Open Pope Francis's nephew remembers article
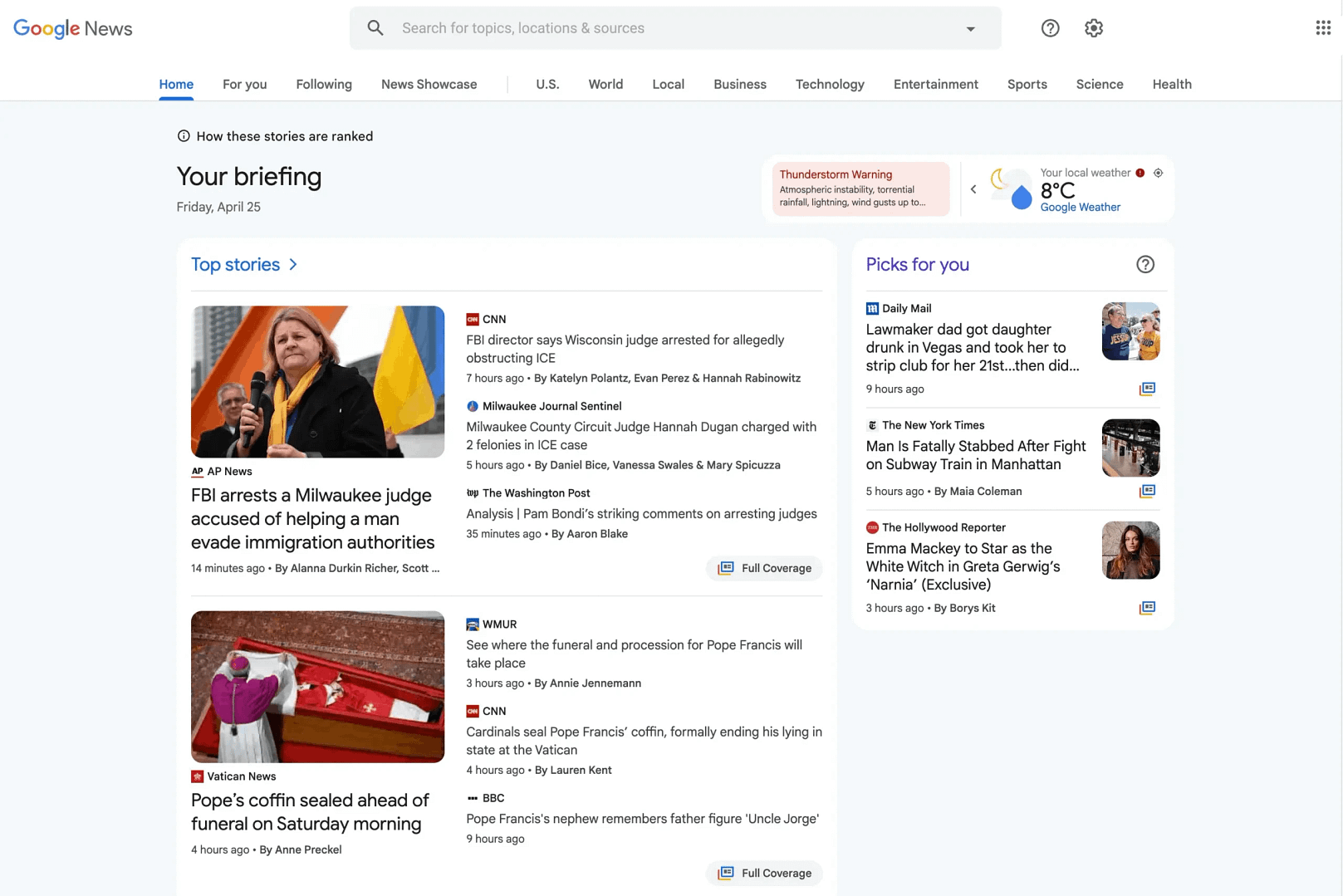 pyautogui.click(x=643, y=819)
